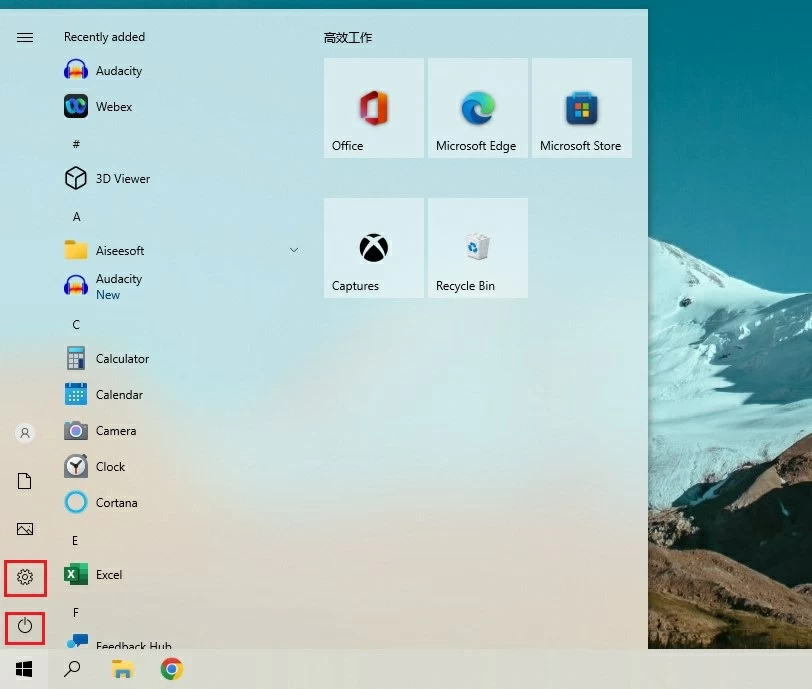Open Documents icon in sidebar
Viewport: 812px width, 689px height.
25,481
